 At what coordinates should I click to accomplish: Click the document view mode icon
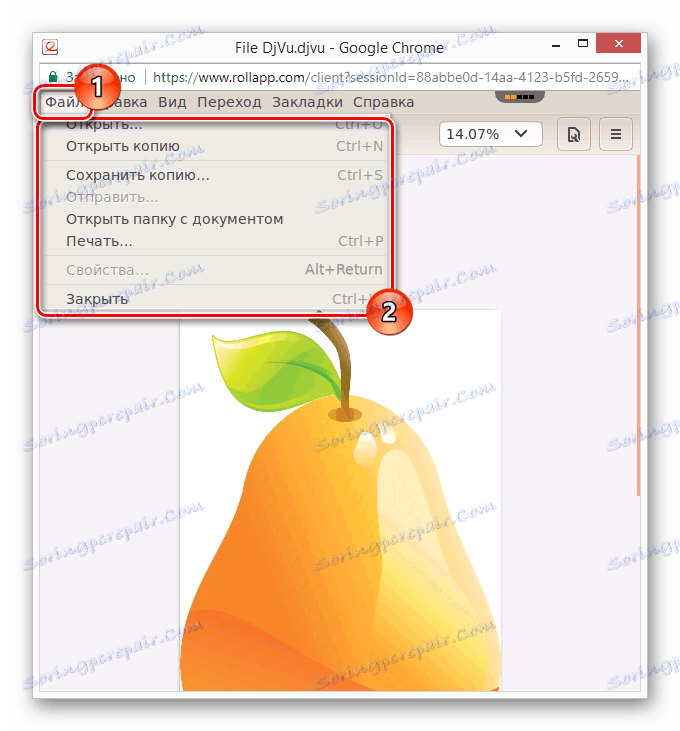pos(574,134)
